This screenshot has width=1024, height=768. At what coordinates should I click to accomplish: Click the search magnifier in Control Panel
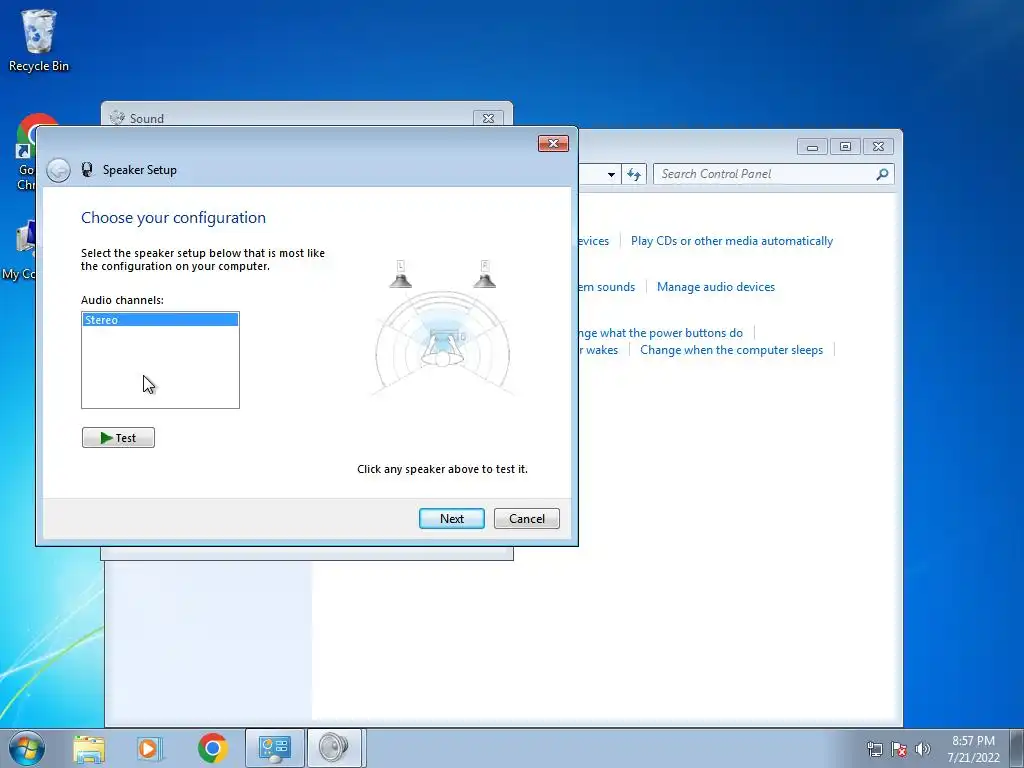(882, 174)
